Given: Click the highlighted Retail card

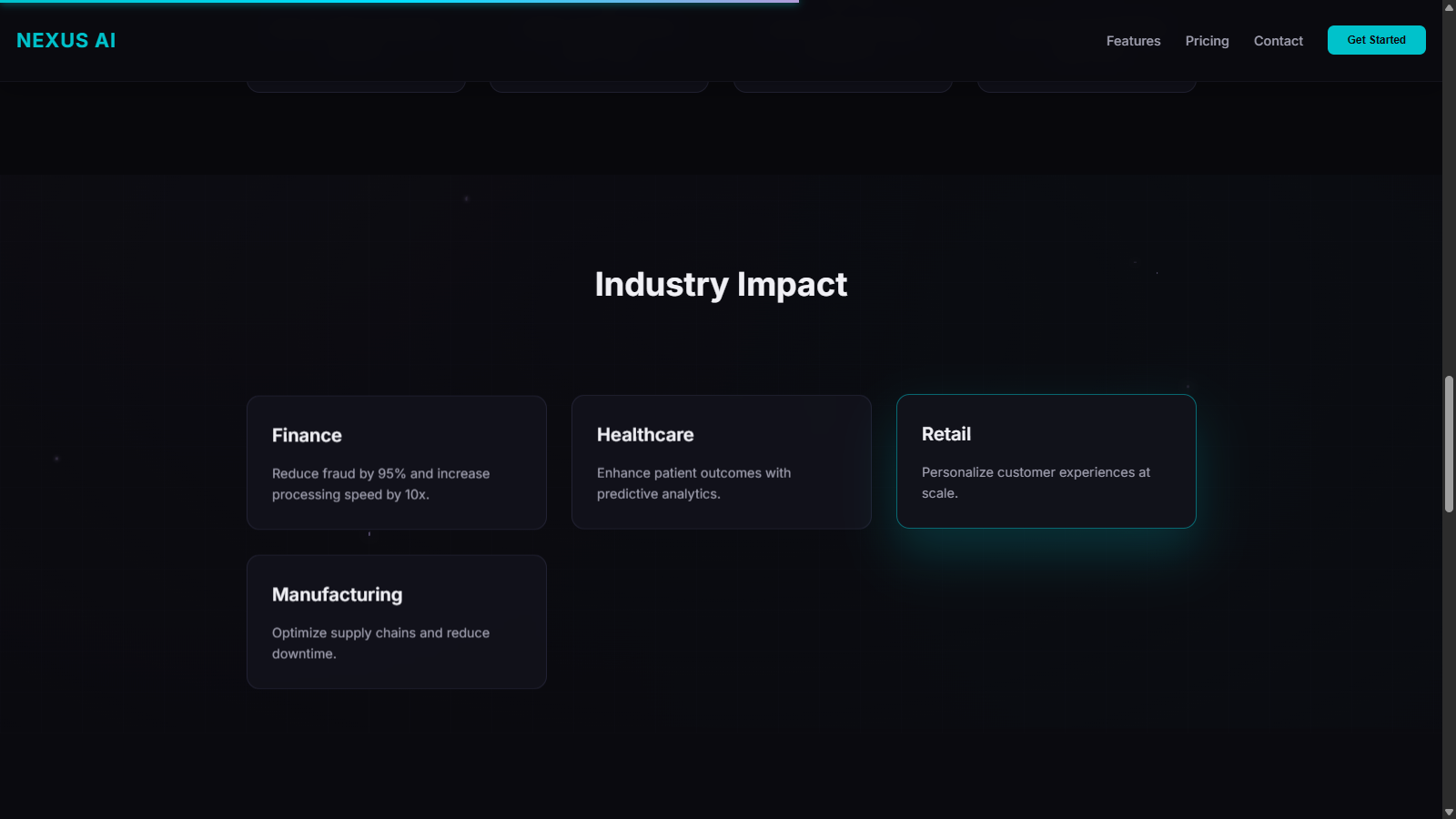Looking at the screenshot, I should [1046, 461].
